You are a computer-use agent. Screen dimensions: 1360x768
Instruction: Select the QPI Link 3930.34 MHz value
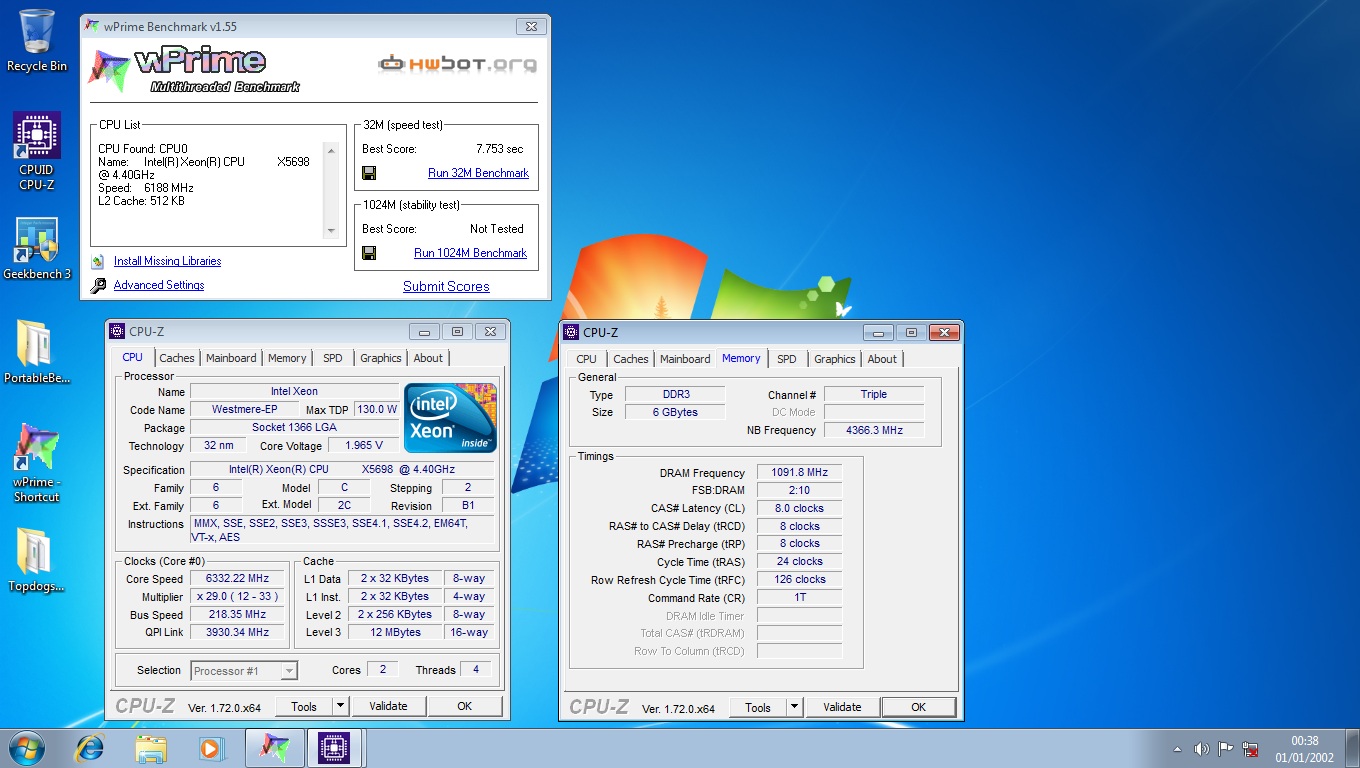238,633
